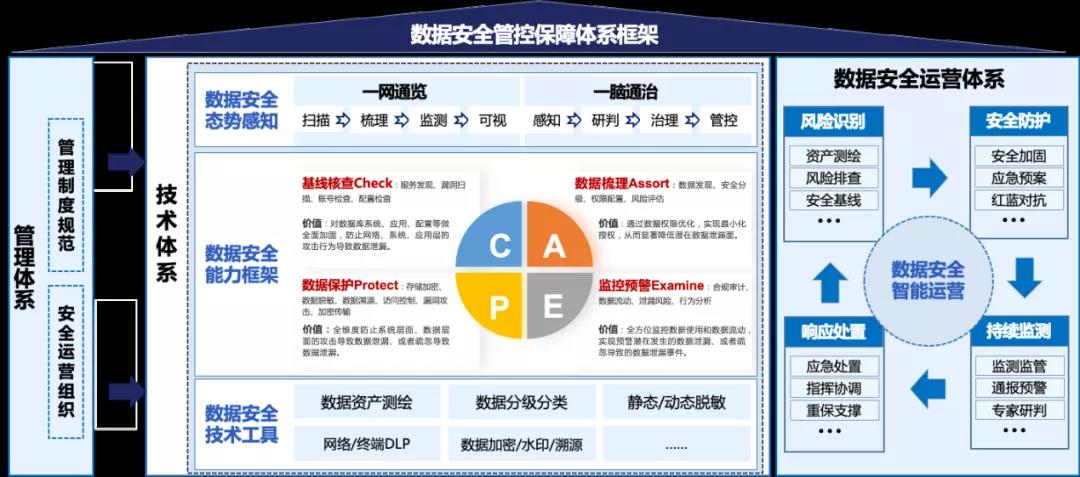
Task: Click the down arrow below 安全防护
Action: tap(1024, 277)
